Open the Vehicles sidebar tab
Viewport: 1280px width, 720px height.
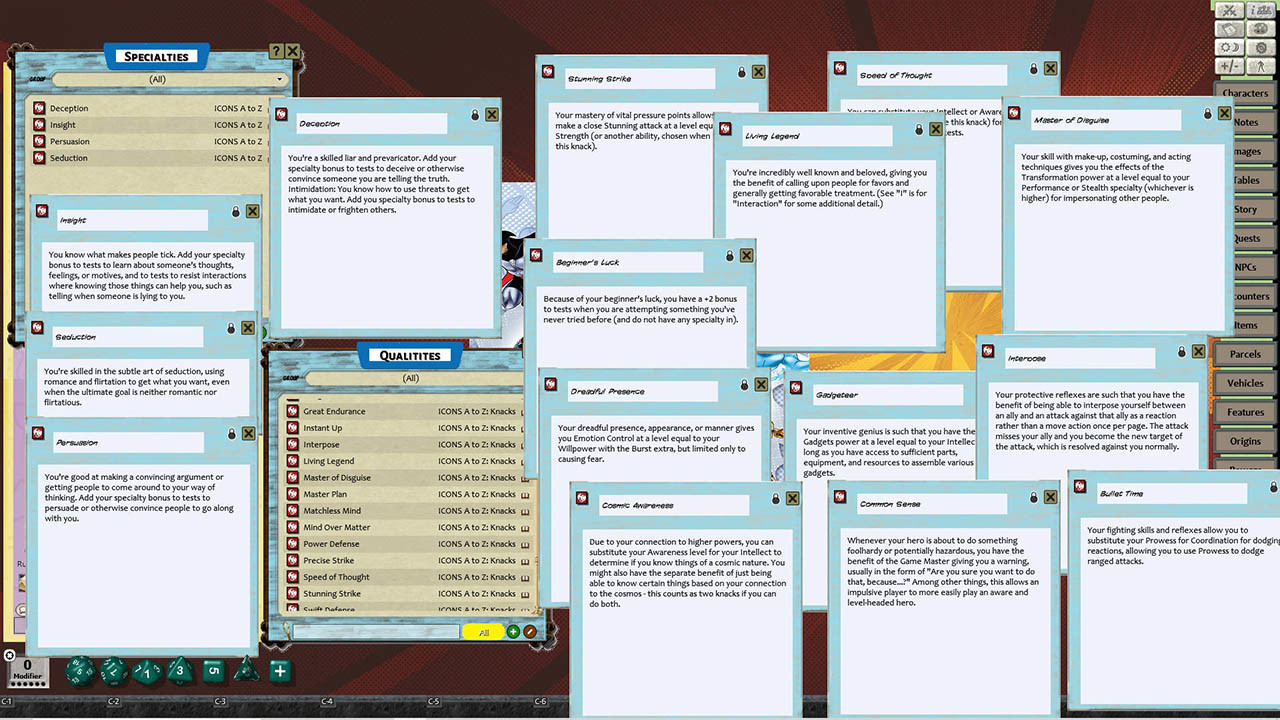[x=1245, y=383]
